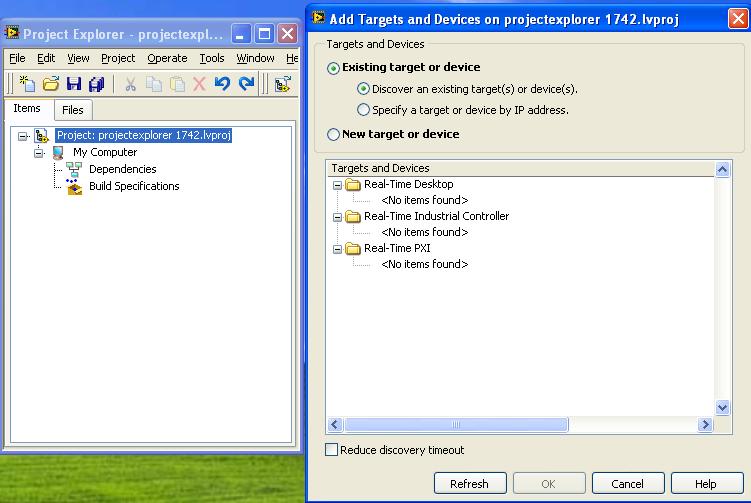
Task: Click the Cut scissors icon
Action: click(x=130, y=84)
